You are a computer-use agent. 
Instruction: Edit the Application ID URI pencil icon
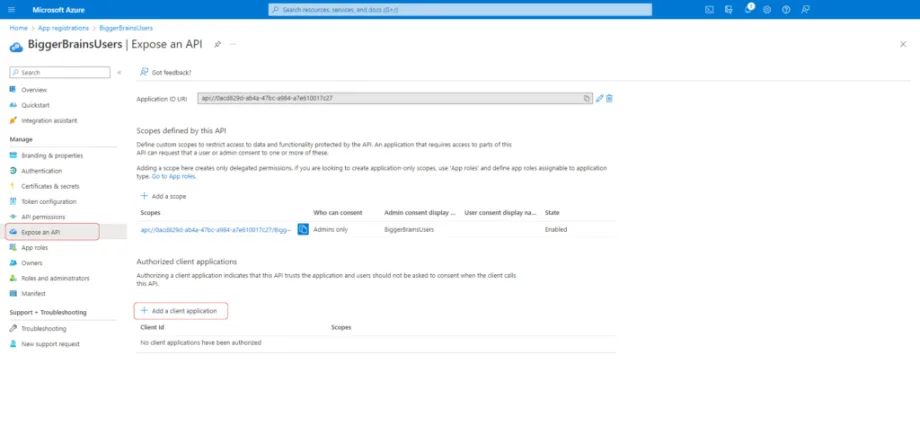tap(600, 99)
